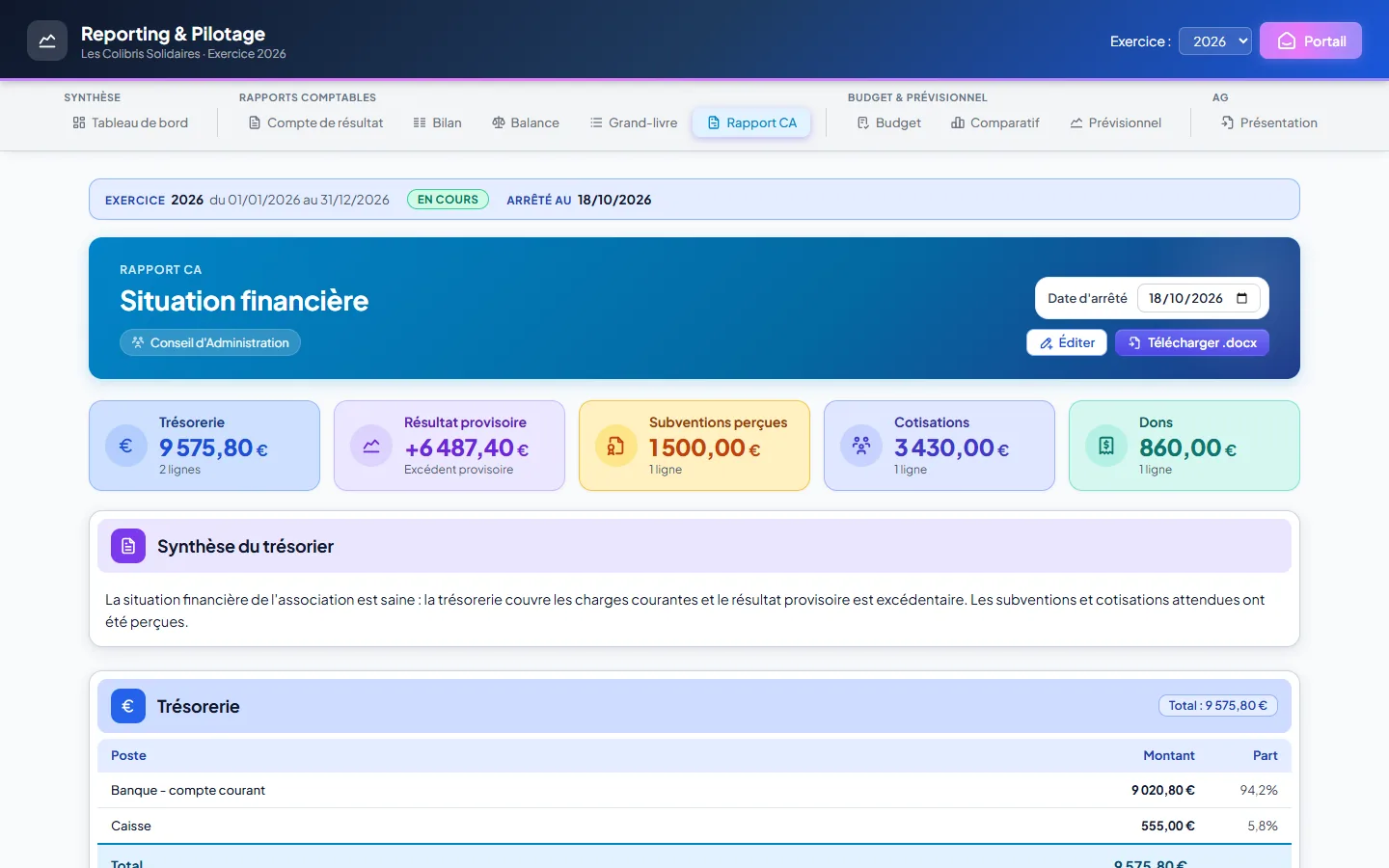Click the 94,2% share value
This screenshot has height=868, width=1389.
[x=1259, y=790]
